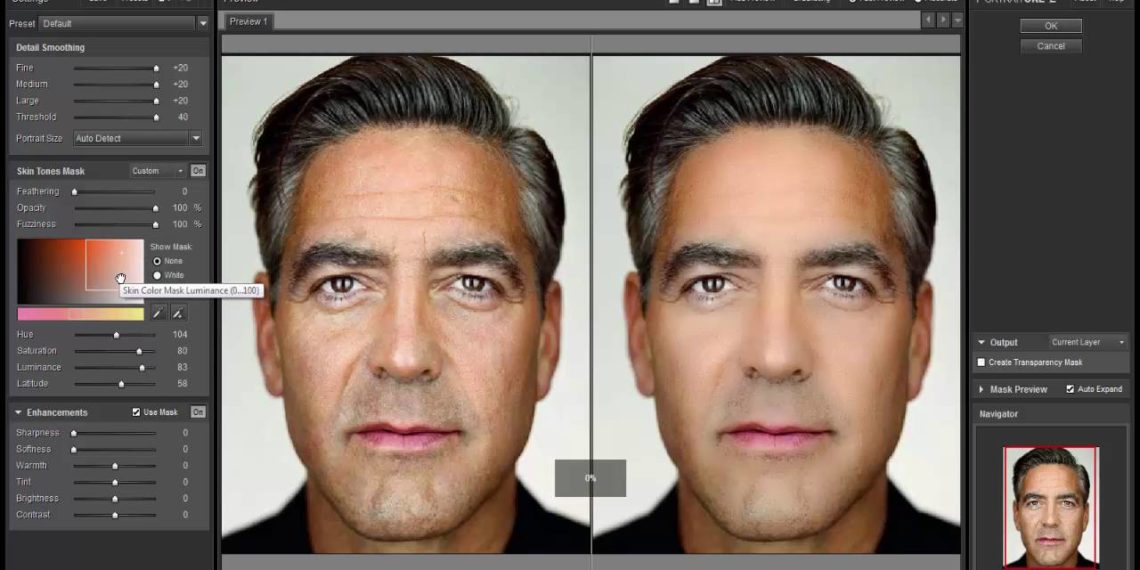Collapse the Enhancements section
Viewport: 1140px width, 570px height.
18,412
